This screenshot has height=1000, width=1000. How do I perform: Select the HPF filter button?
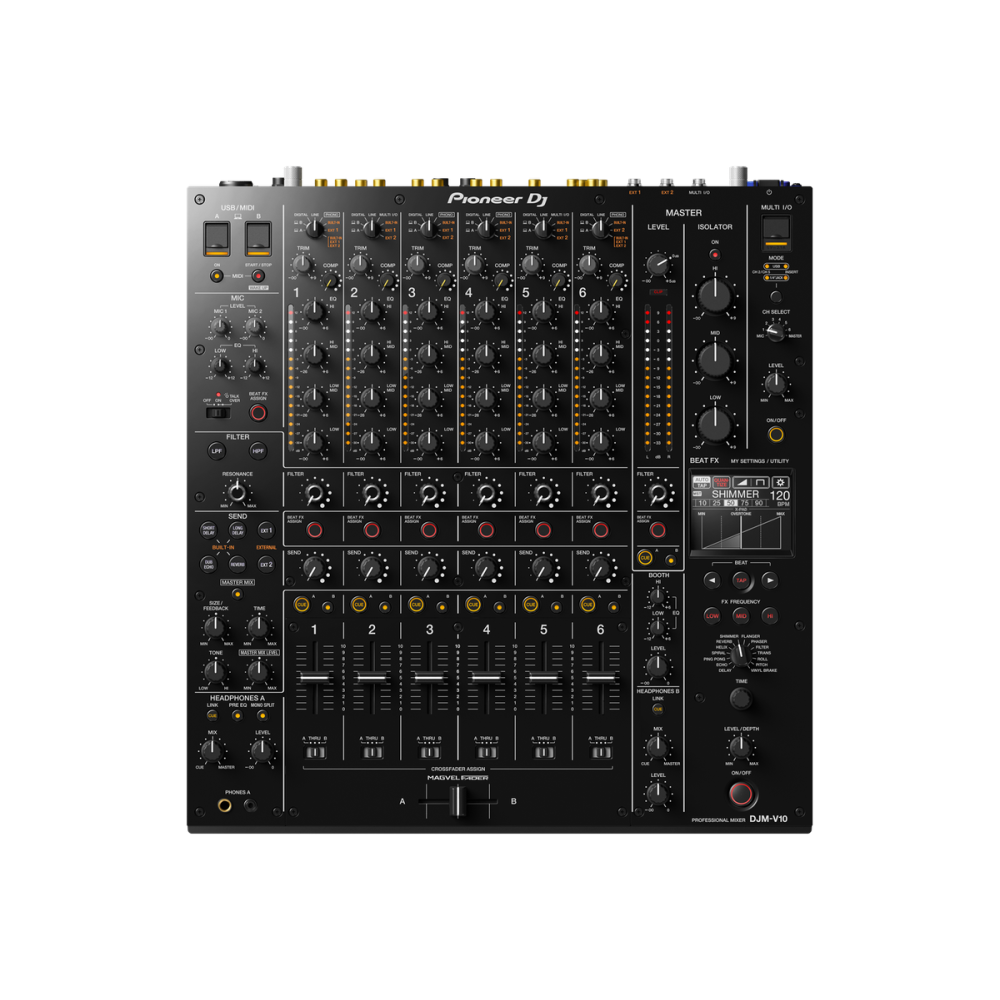(257, 451)
